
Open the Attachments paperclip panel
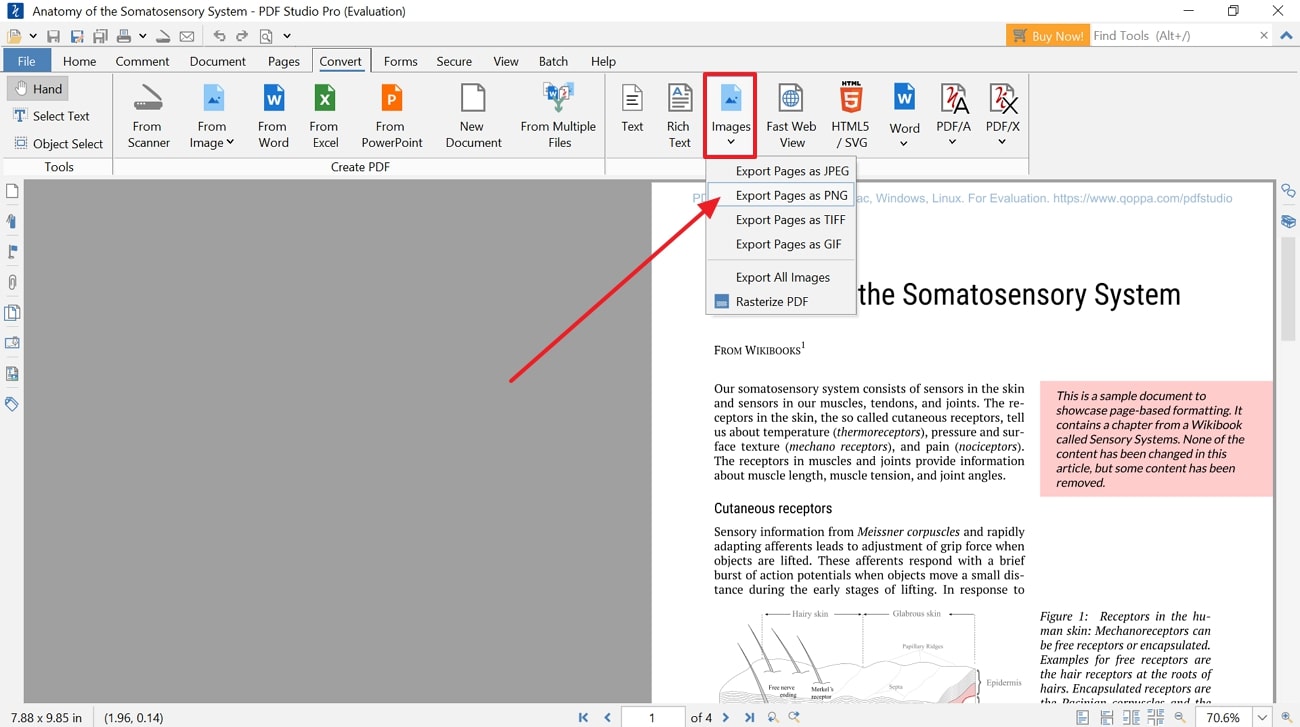coord(12,282)
